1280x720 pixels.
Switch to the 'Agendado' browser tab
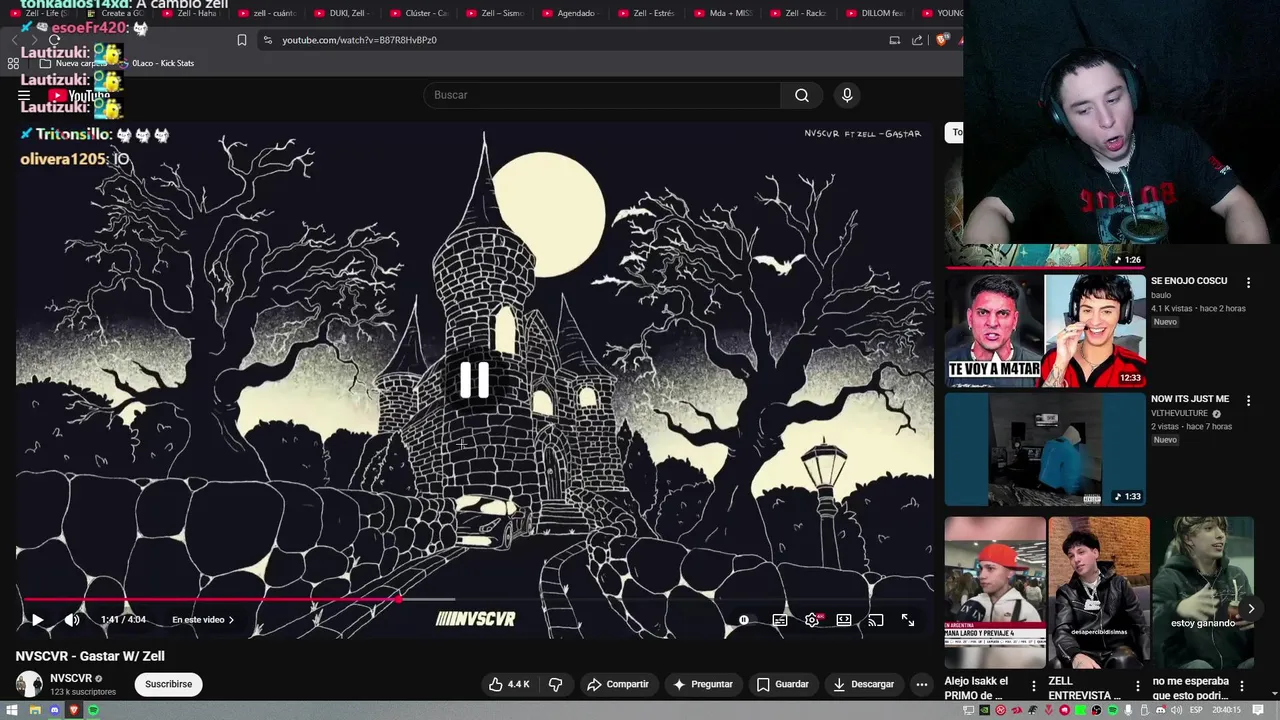[570, 13]
